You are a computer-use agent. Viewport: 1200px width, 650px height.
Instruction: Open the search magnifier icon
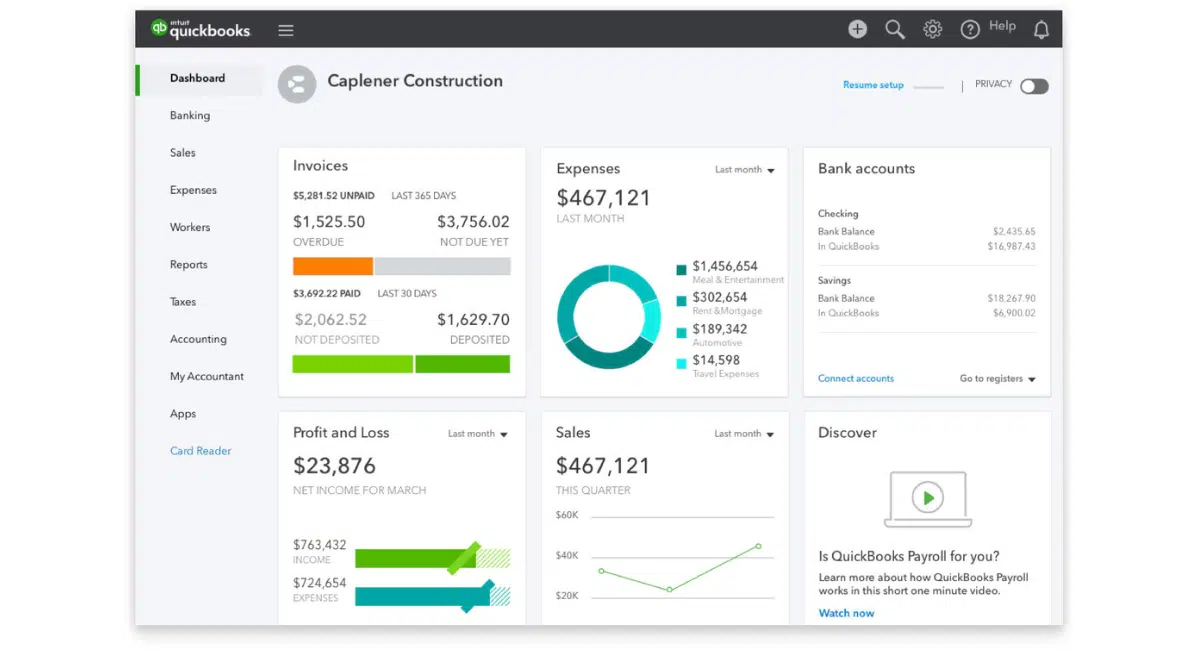coord(895,29)
